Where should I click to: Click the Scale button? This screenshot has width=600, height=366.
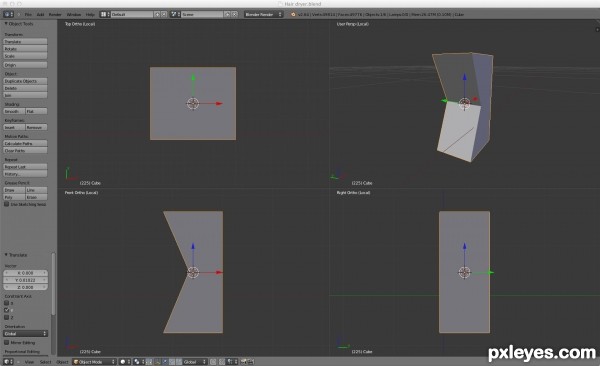coord(25,56)
